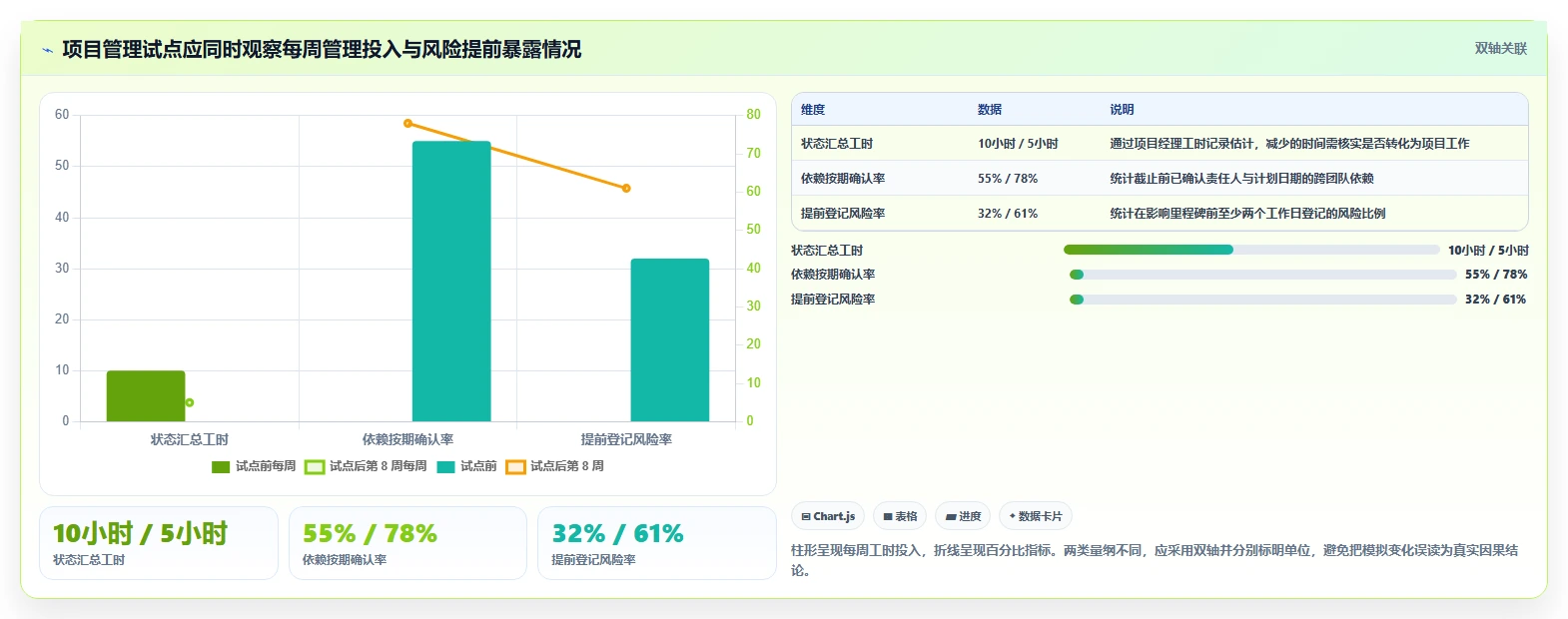The width and height of the screenshot is (1568, 619).
Task: Select the 依赖按期确认率 table row cell
Action: [x=843, y=179]
